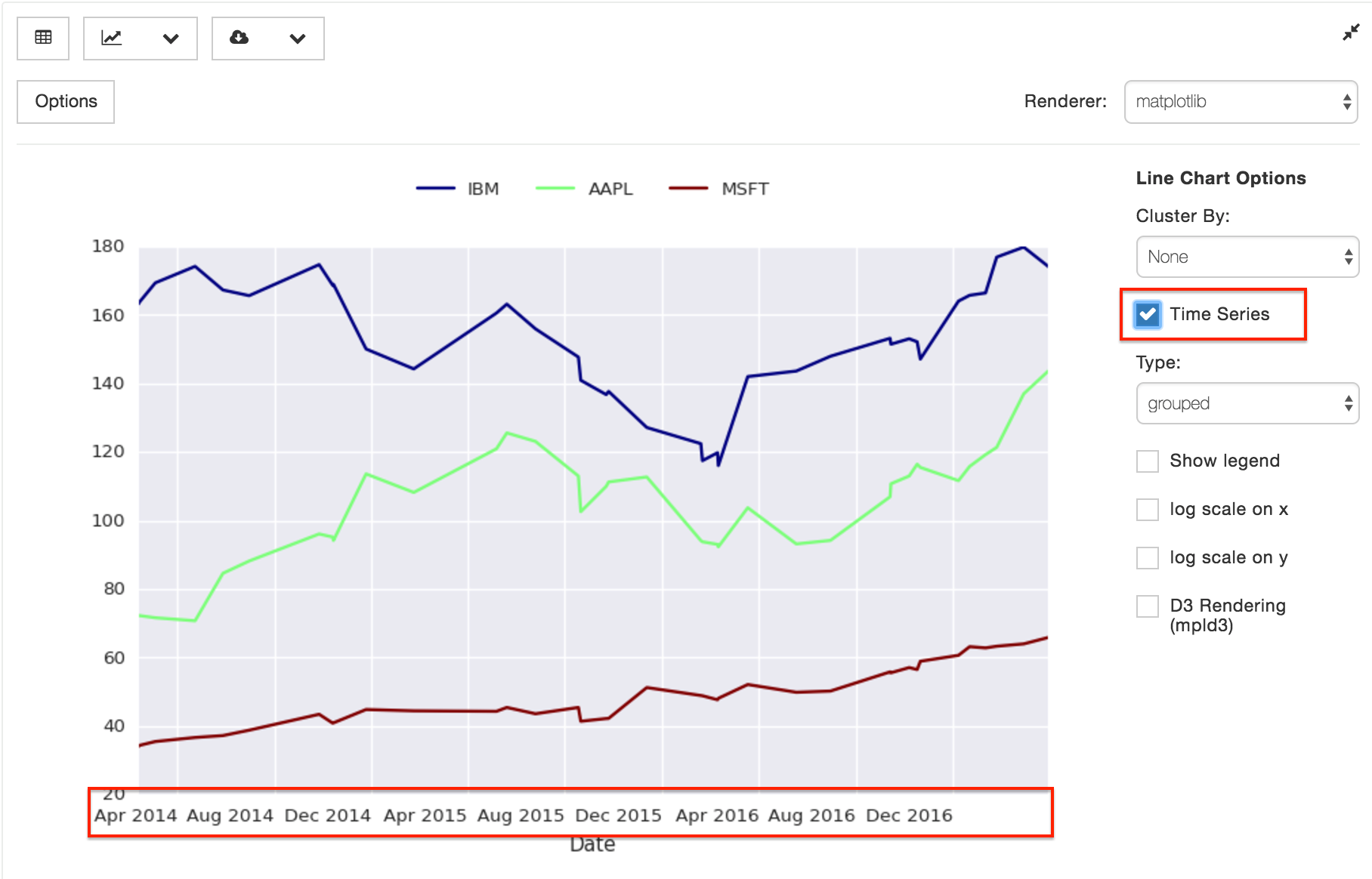Viewport: 1372px width, 879px height.
Task: Open the Type grouped dropdown
Action: coord(1247,403)
